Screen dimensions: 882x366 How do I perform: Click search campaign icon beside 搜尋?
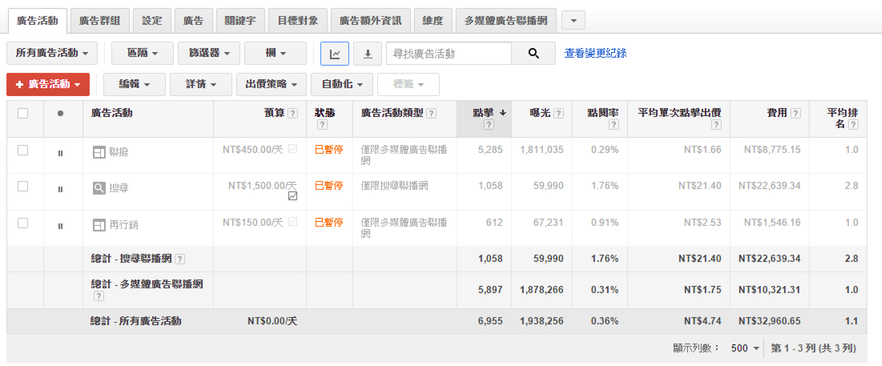[99, 188]
